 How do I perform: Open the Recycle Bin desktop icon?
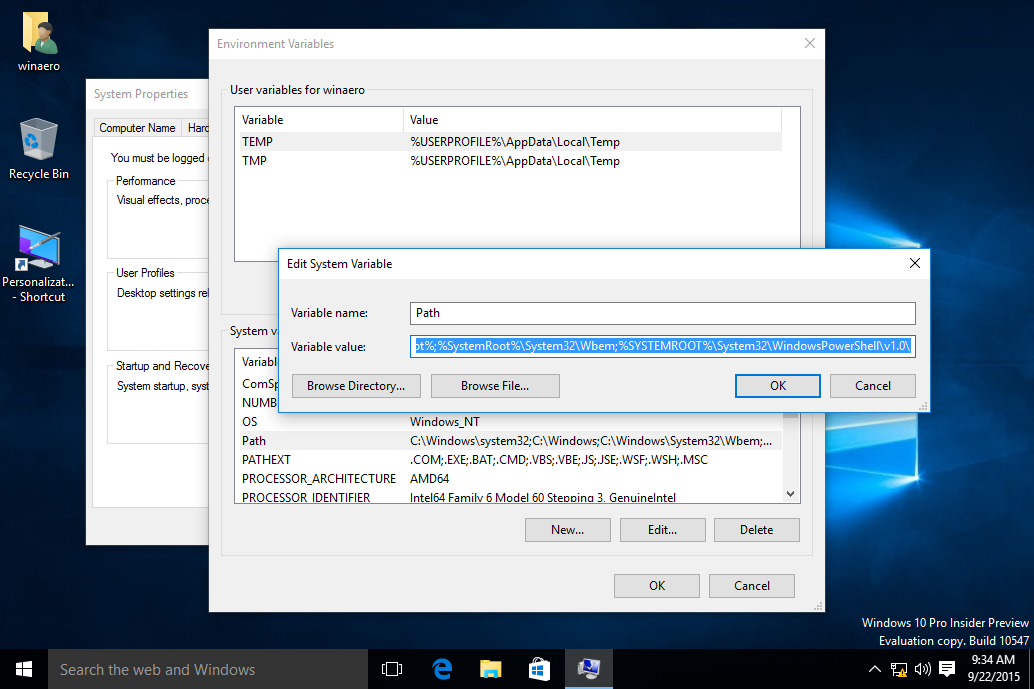[x=37, y=145]
